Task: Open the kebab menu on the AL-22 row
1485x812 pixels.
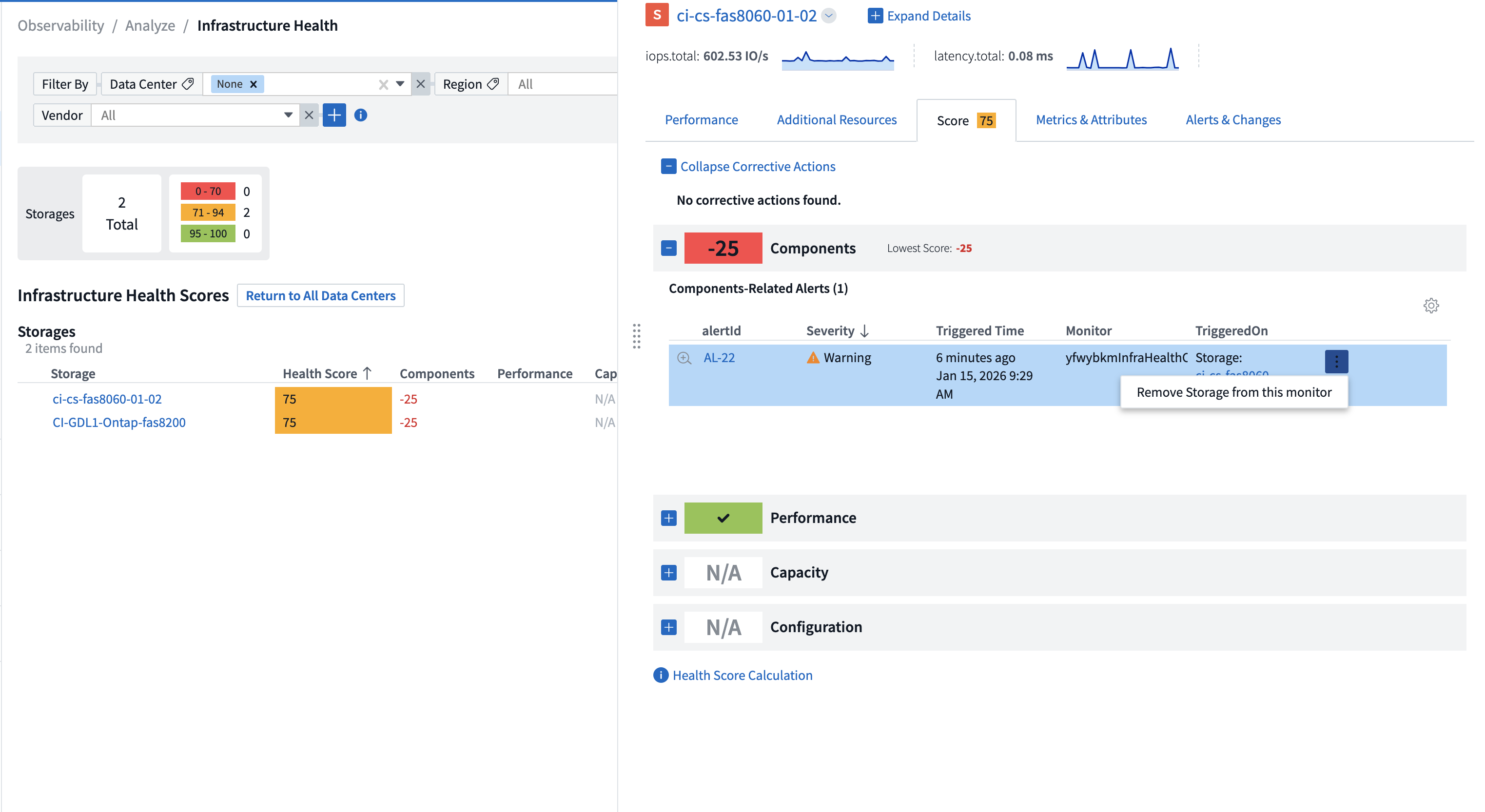Action: click(1336, 361)
